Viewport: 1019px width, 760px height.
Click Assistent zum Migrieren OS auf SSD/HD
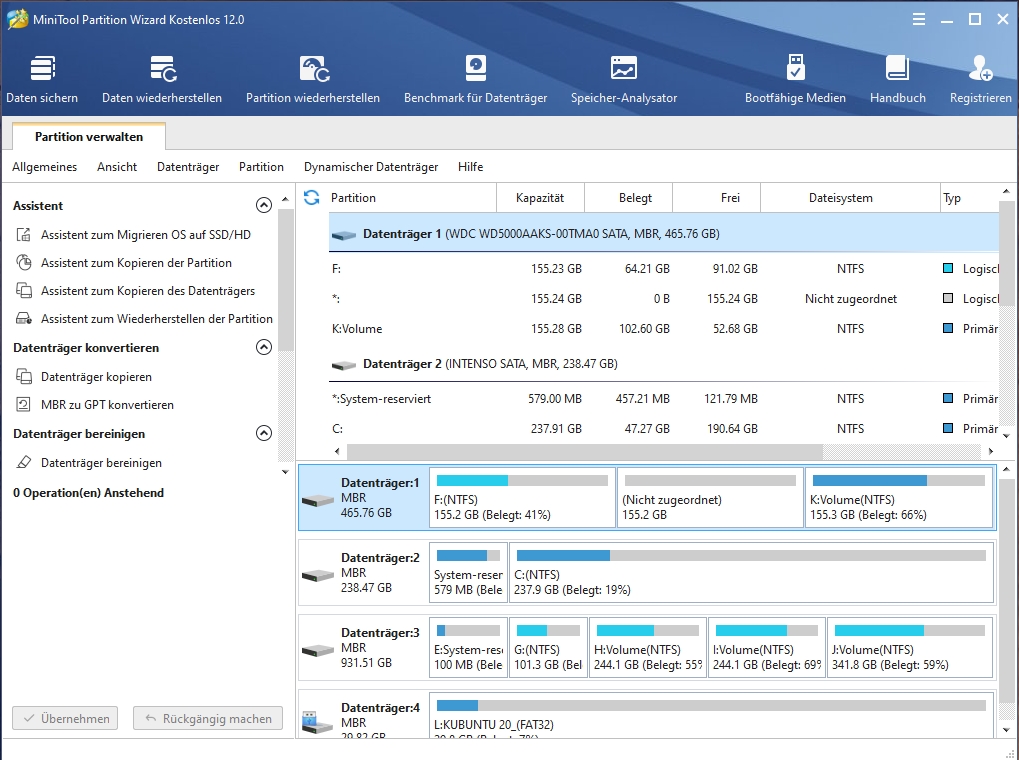pos(146,235)
